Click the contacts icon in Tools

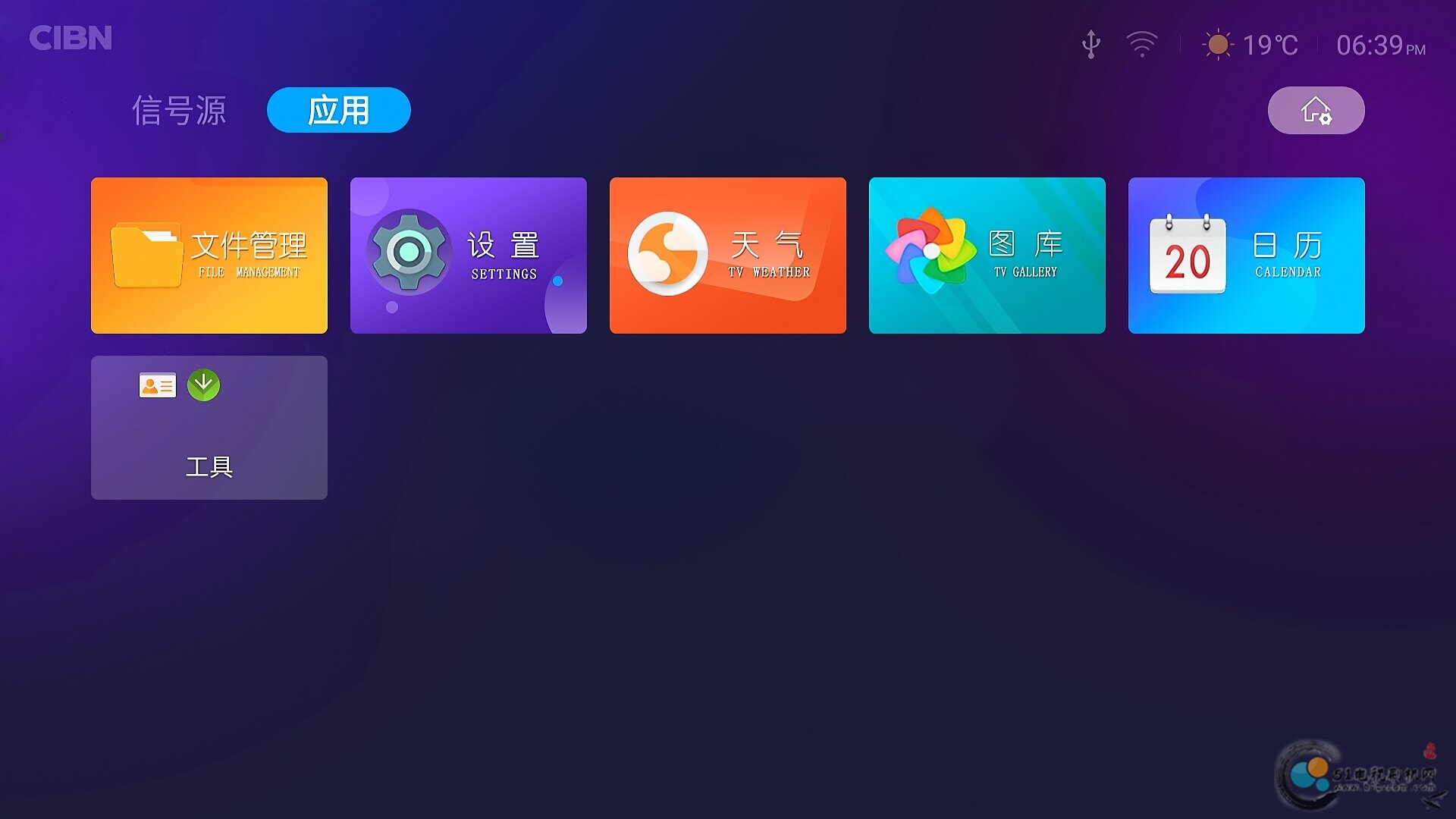(157, 385)
